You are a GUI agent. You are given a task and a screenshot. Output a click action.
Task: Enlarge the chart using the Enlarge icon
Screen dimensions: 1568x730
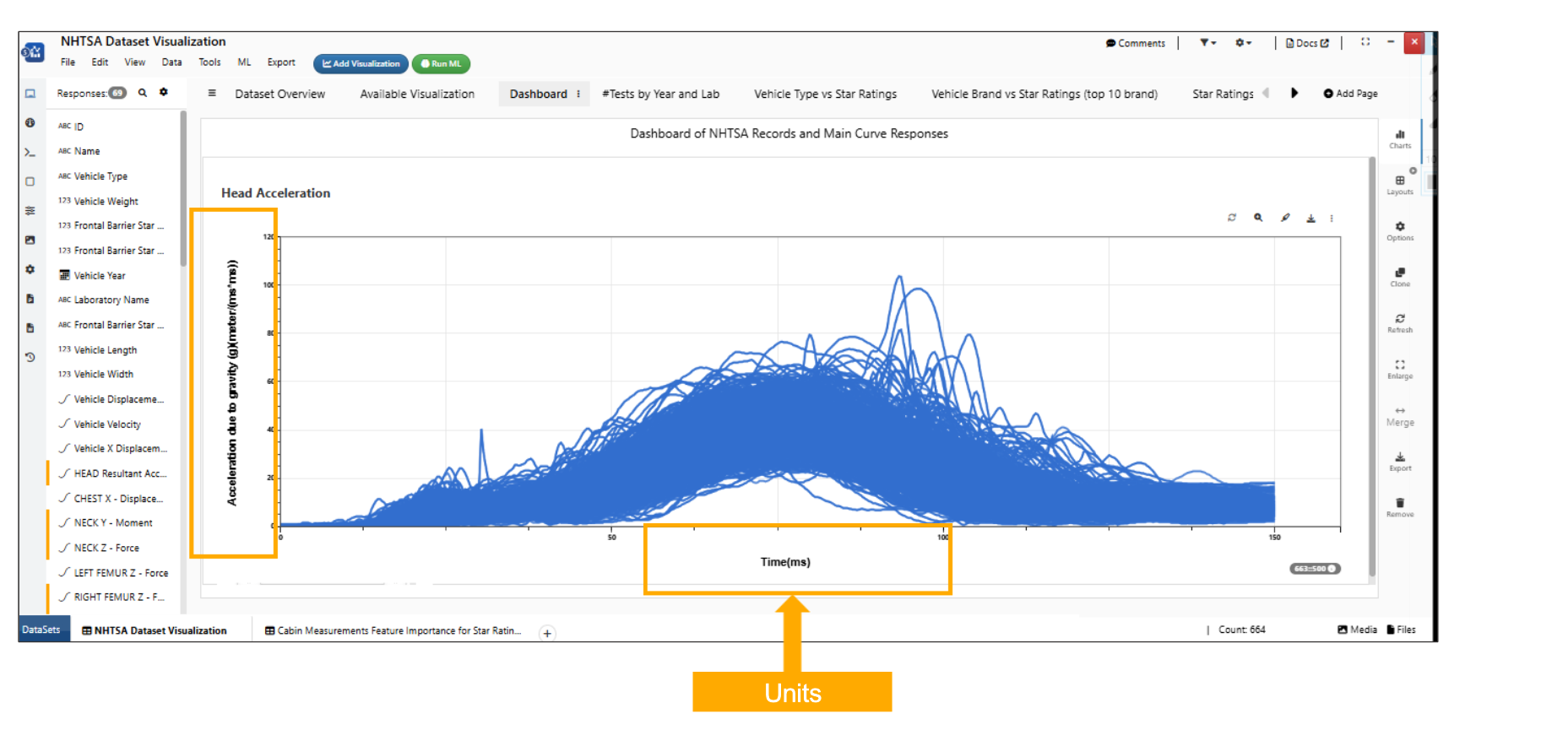[x=1400, y=370]
